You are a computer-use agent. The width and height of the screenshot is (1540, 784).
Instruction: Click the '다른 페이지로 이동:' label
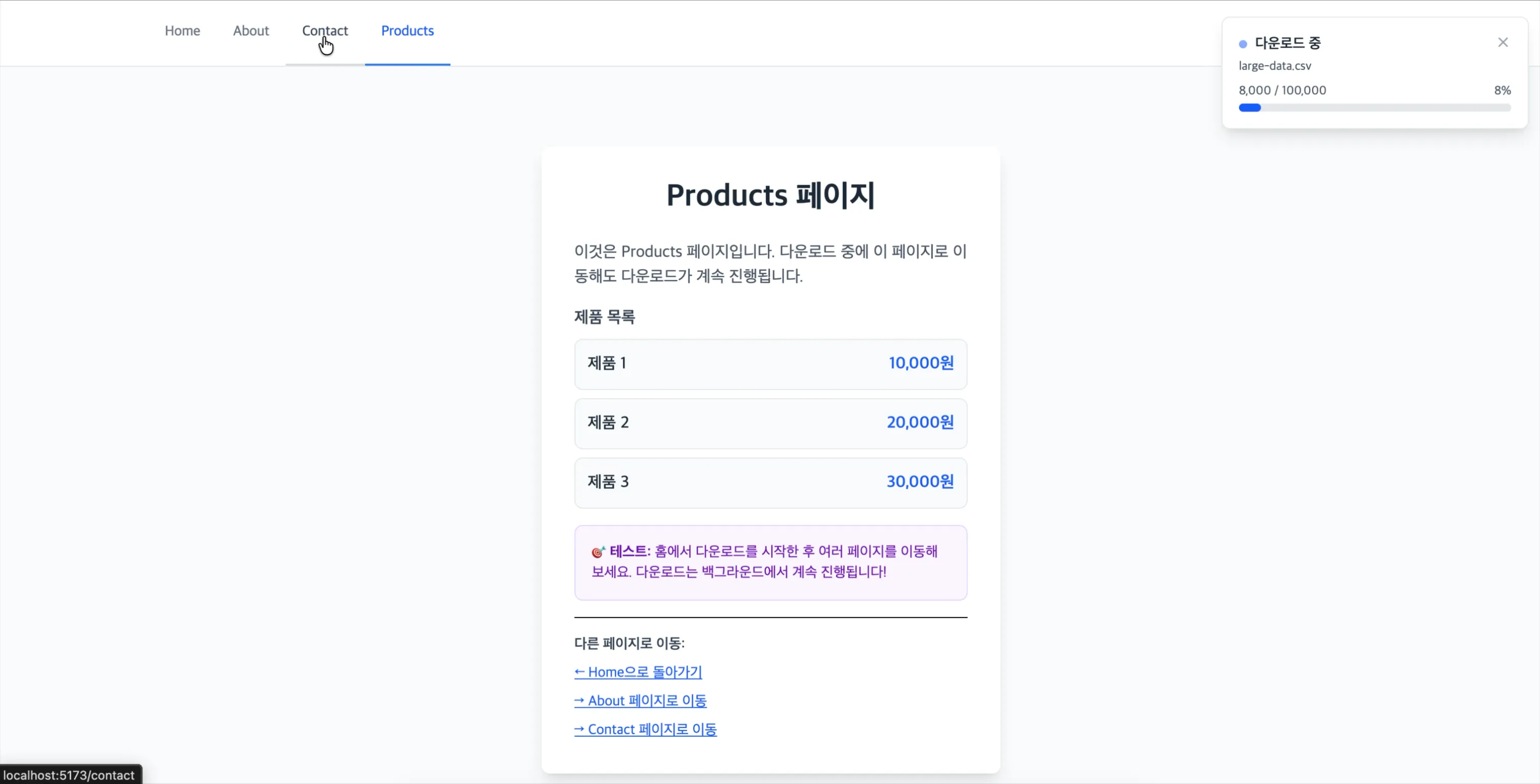(630, 643)
